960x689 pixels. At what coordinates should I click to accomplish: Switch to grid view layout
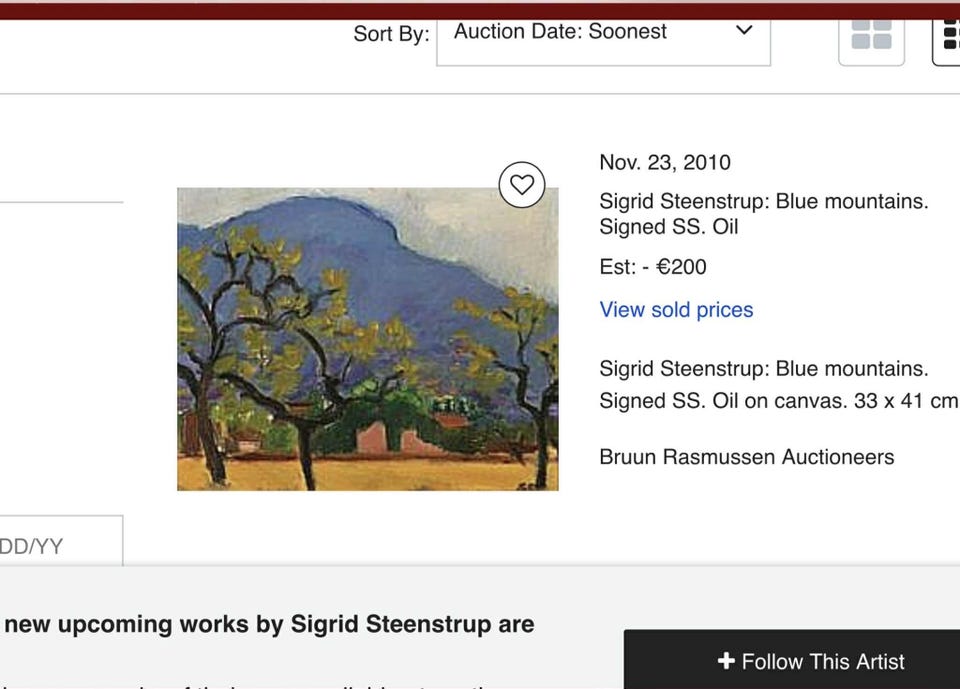pos(871,36)
